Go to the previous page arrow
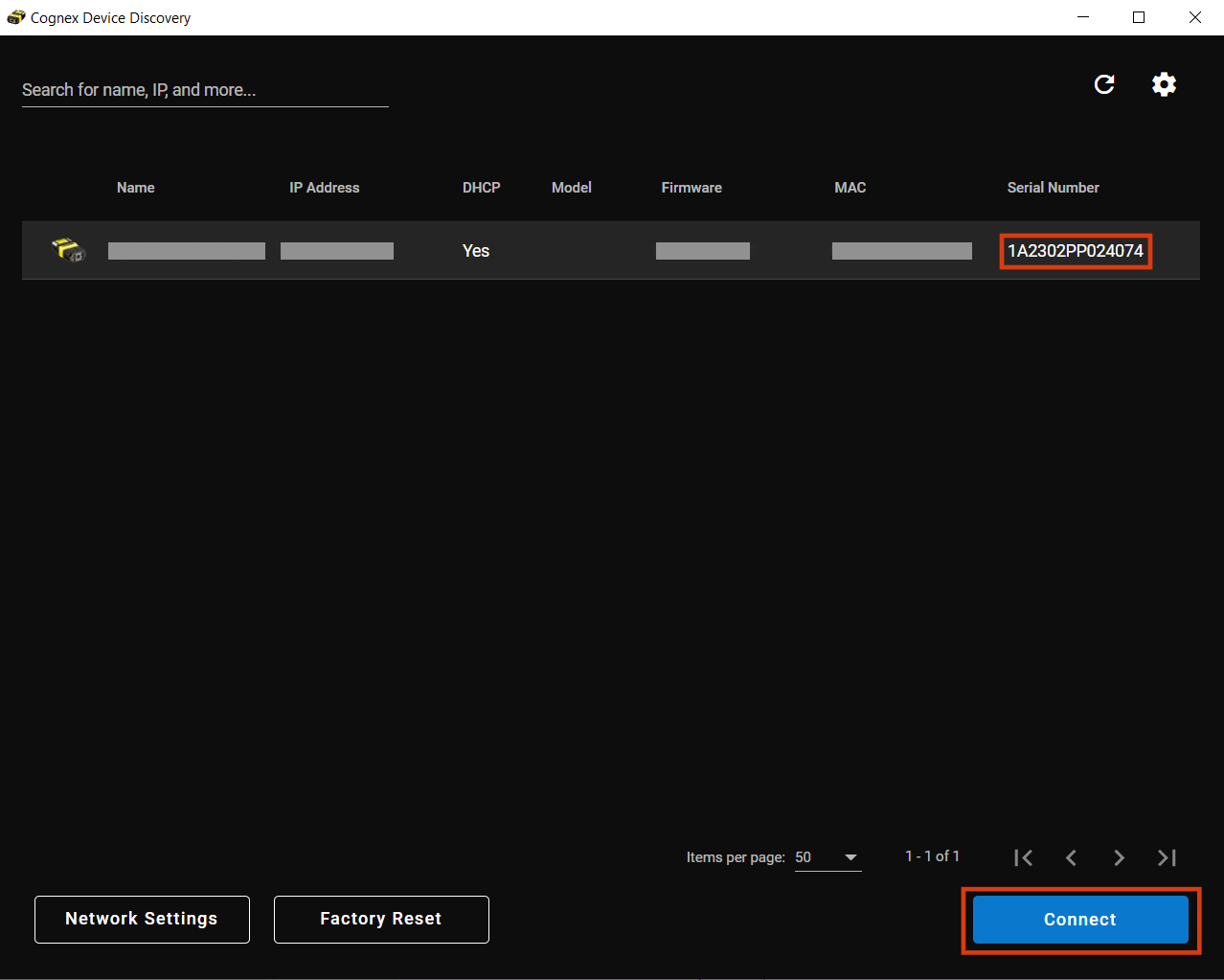The width and height of the screenshot is (1224, 980). [x=1071, y=857]
